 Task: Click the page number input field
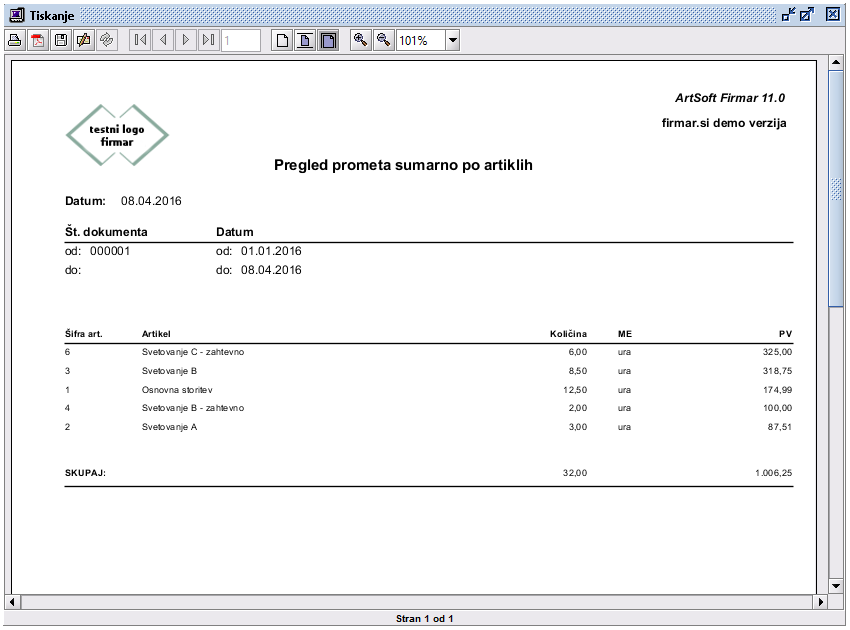[240, 40]
